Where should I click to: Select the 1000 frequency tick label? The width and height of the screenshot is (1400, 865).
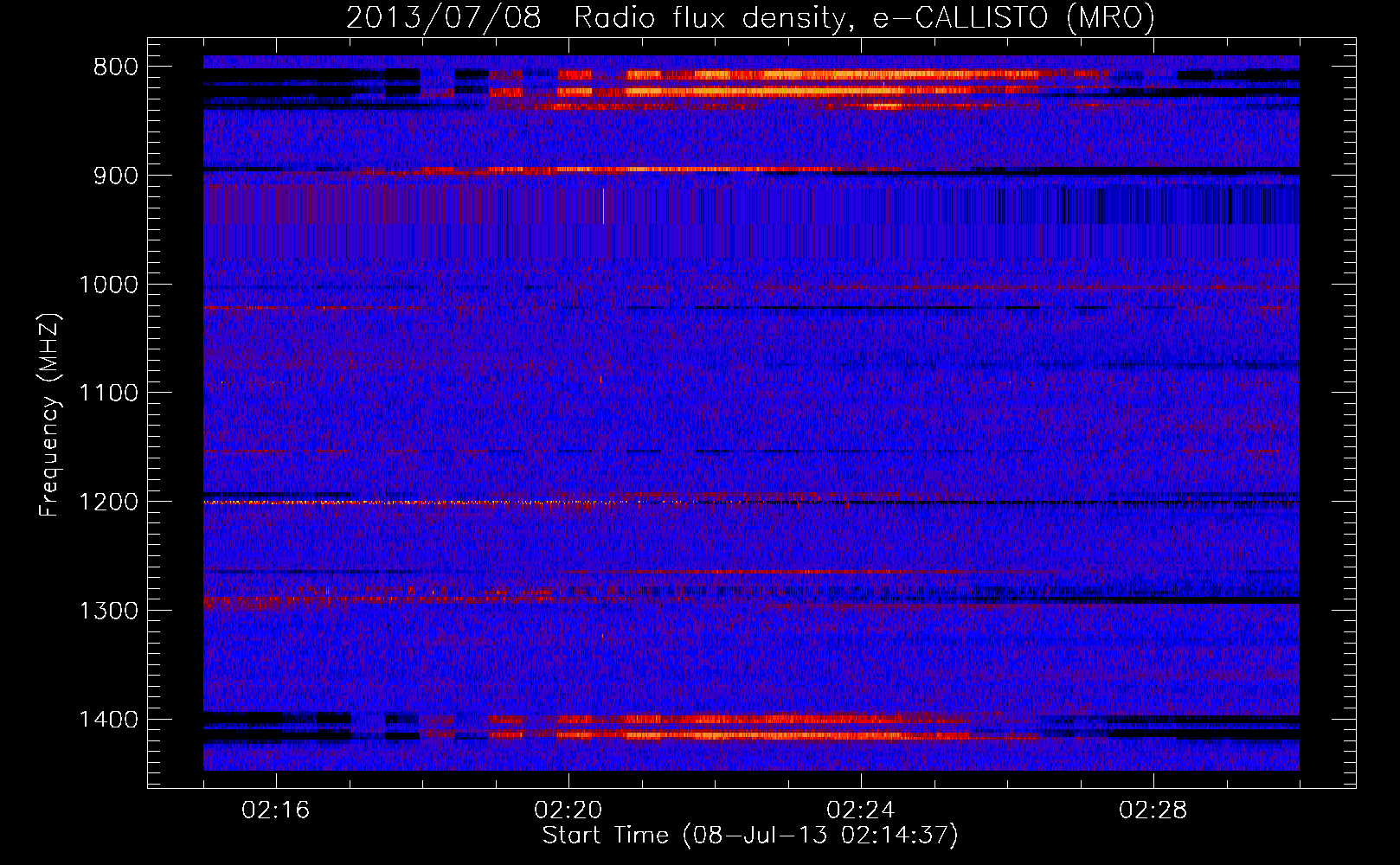pyautogui.click(x=108, y=285)
